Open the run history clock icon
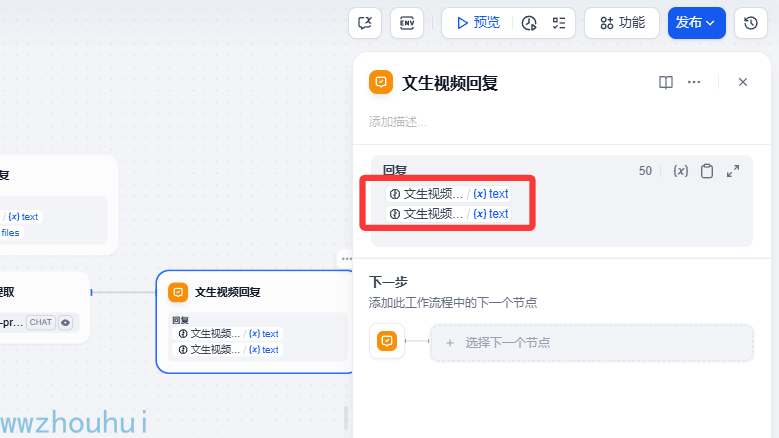 pos(529,23)
